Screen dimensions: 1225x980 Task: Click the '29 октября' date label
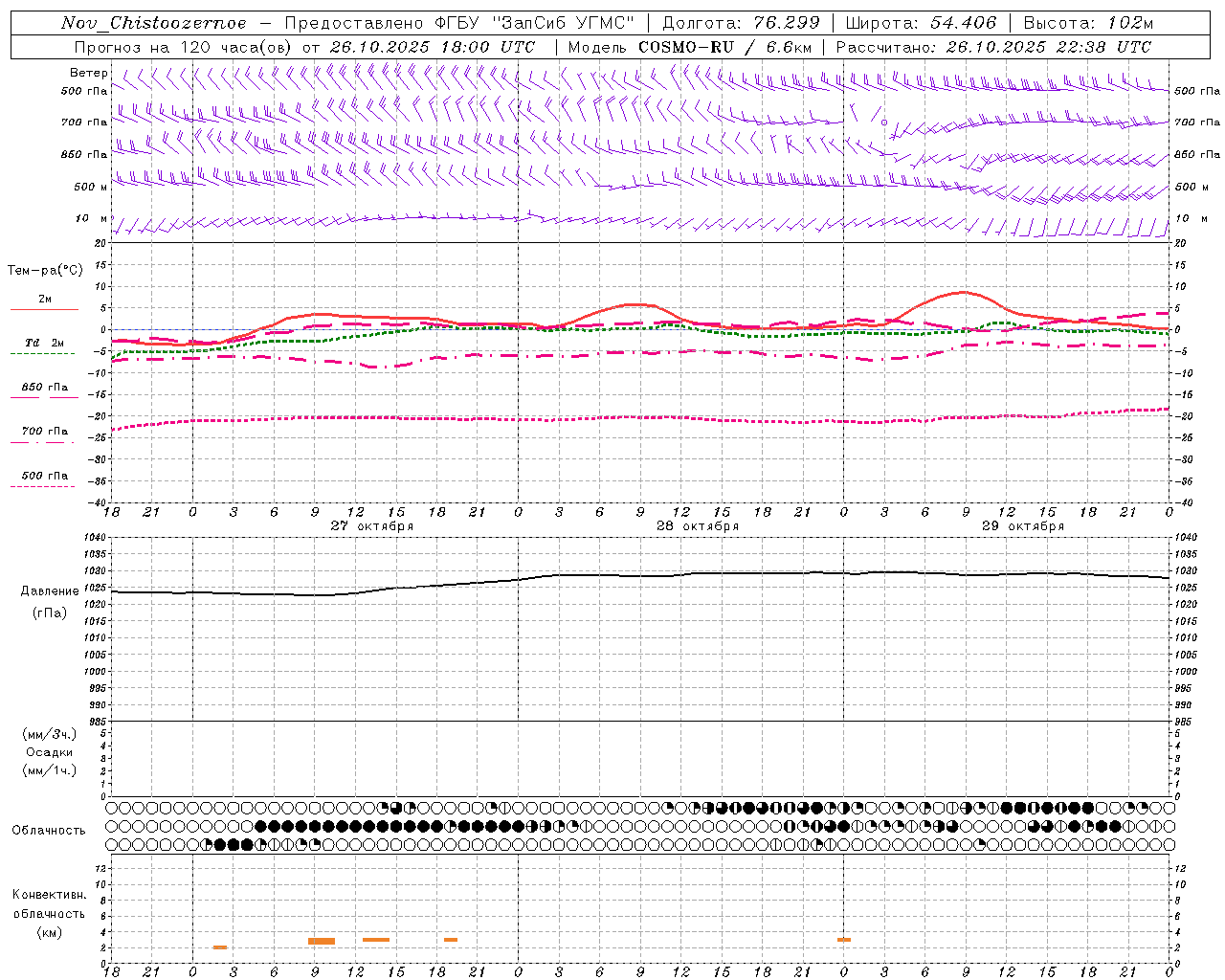(1023, 526)
